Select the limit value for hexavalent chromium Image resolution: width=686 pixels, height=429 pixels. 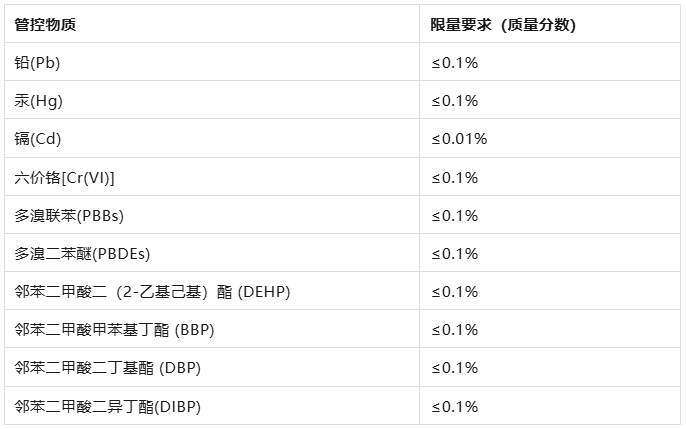pyautogui.click(x=455, y=178)
